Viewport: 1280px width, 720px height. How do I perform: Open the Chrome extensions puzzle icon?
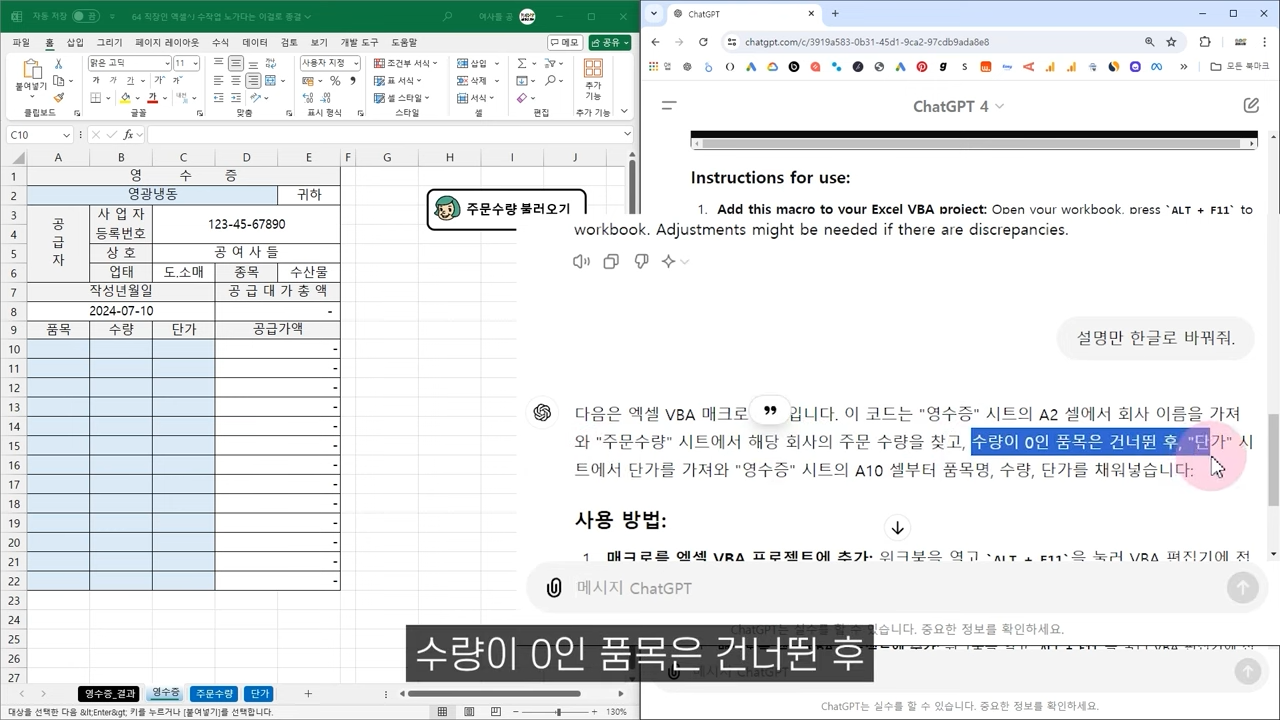click(x=1204, y=42)
